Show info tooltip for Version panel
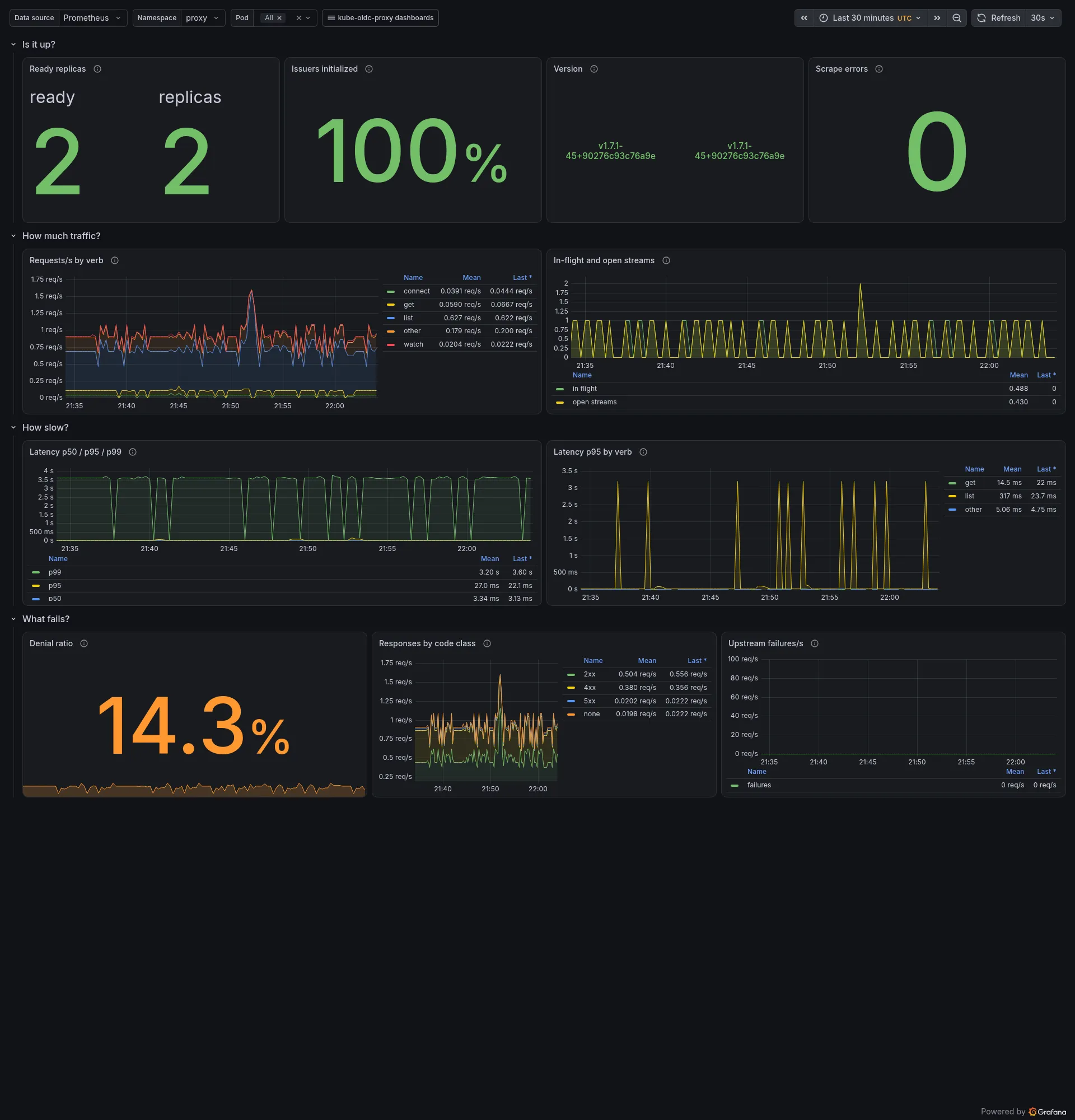 [x=594, y=69]
